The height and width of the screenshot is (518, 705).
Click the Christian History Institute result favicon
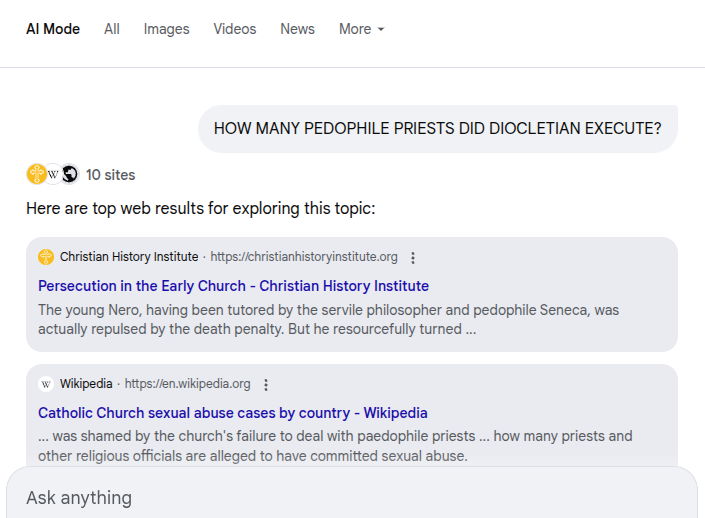click(x=46, y=257)
